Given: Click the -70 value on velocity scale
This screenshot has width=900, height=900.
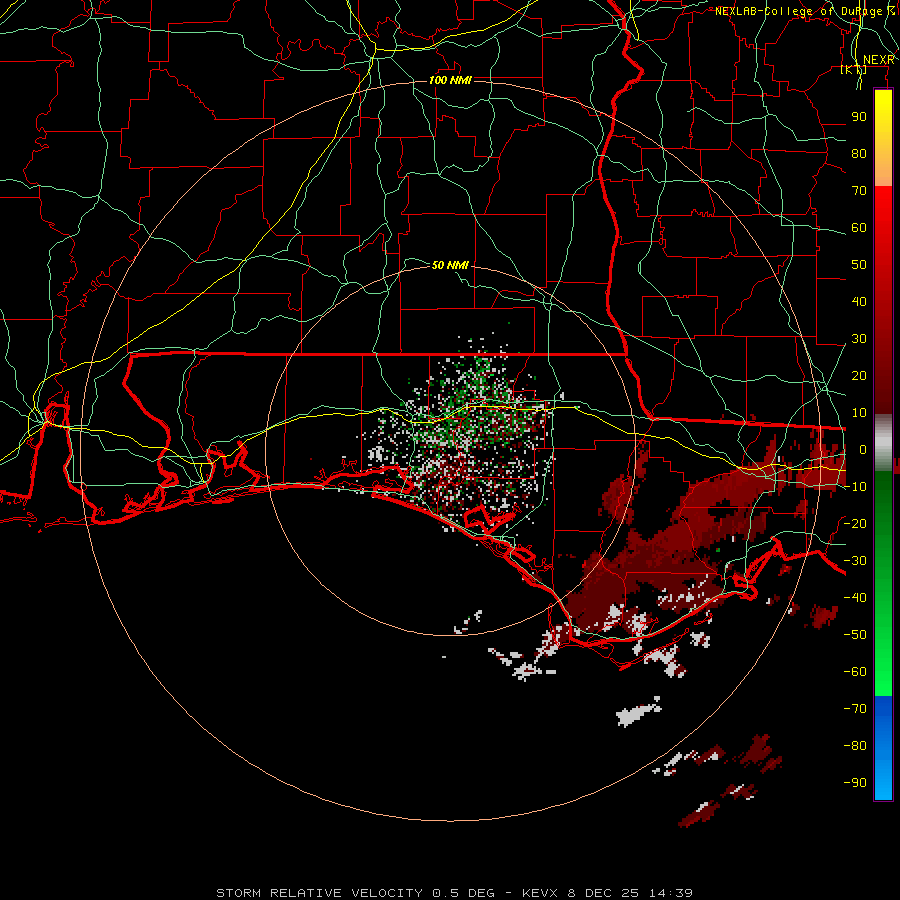Looking at the screenshot, I should point(855,709).
